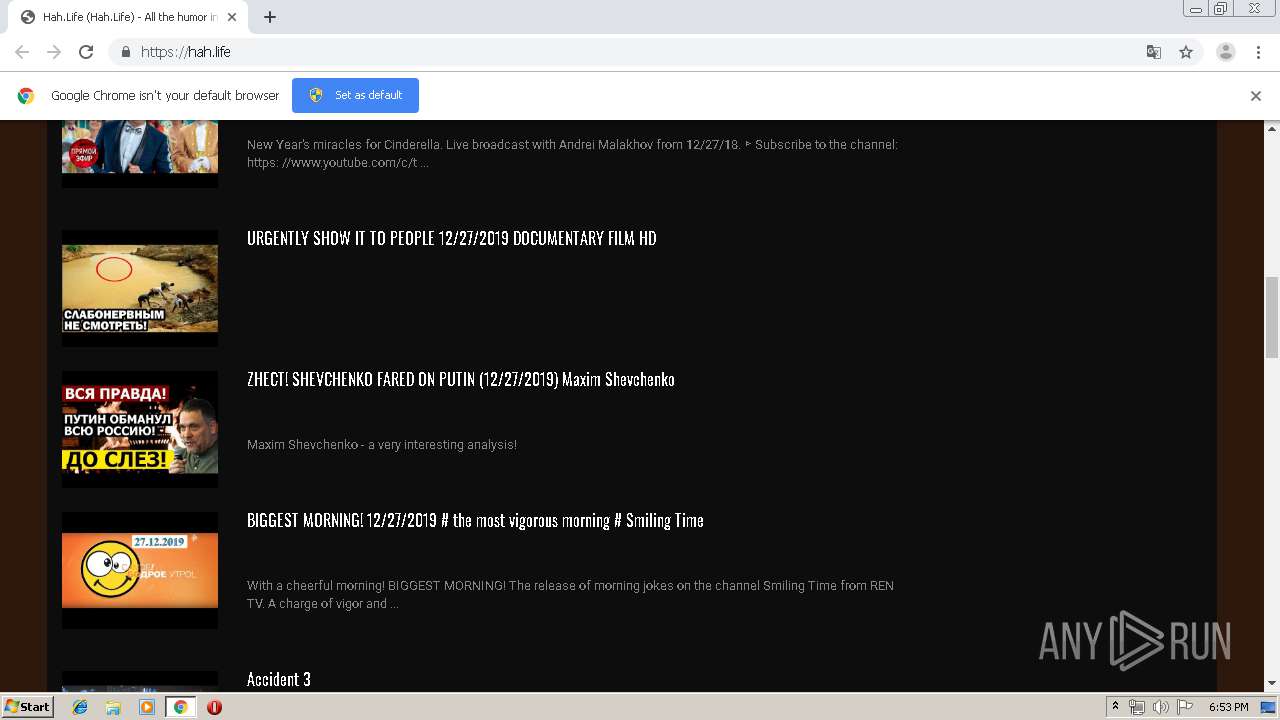Open 'ZHECT! SHEVCHENKO FARED ON PUTIN' title
Viewport: 1280px width, 720px height.
coord(461,379)
